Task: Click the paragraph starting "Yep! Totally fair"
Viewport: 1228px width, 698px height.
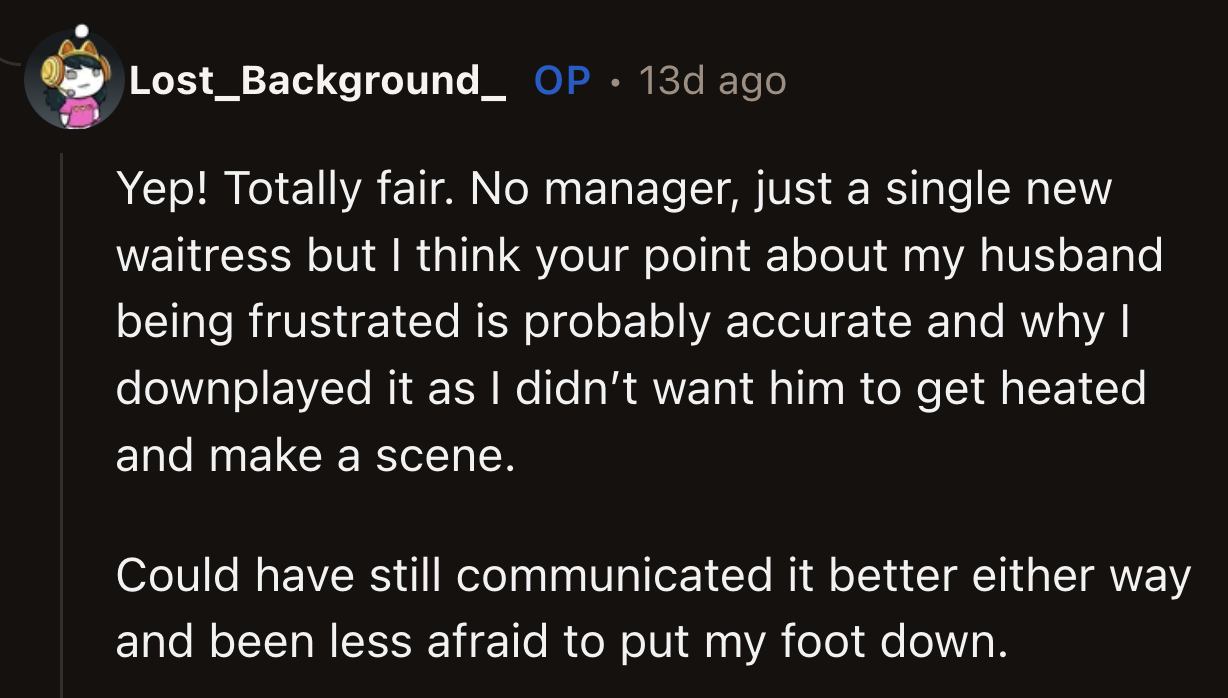Action: pyautogui.click(x=640, y=322)
